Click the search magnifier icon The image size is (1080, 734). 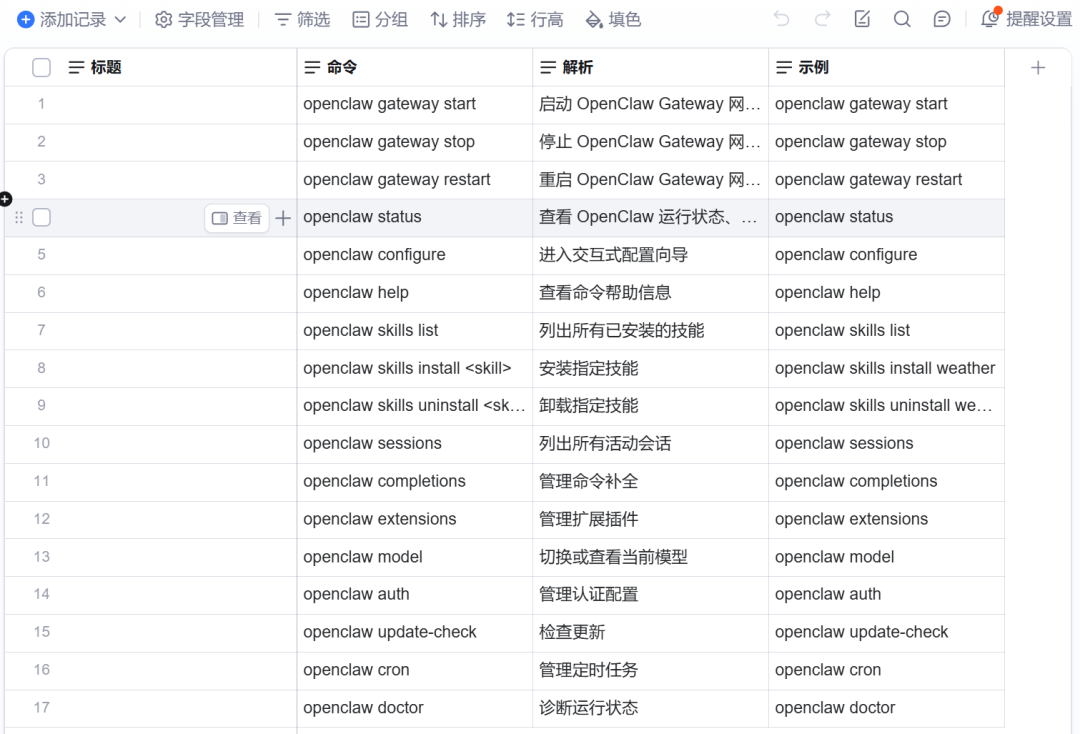[902, 19]
